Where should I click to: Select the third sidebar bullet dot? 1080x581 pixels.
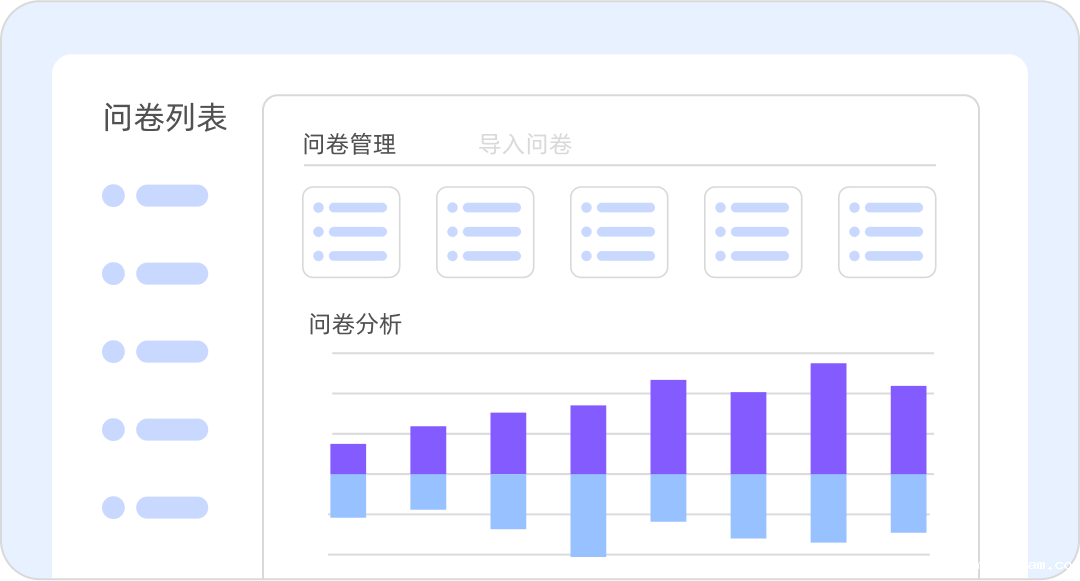[x=111, y=352]
